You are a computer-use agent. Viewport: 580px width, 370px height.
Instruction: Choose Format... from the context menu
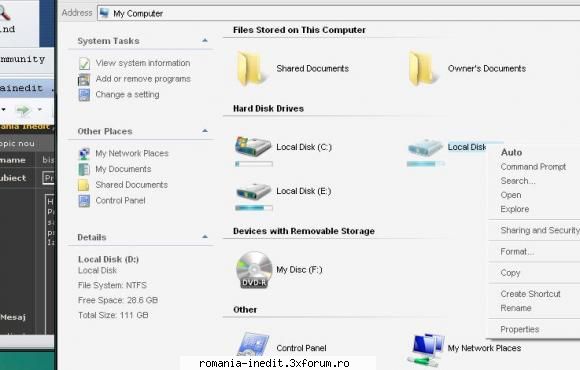(x=517, y=252)
